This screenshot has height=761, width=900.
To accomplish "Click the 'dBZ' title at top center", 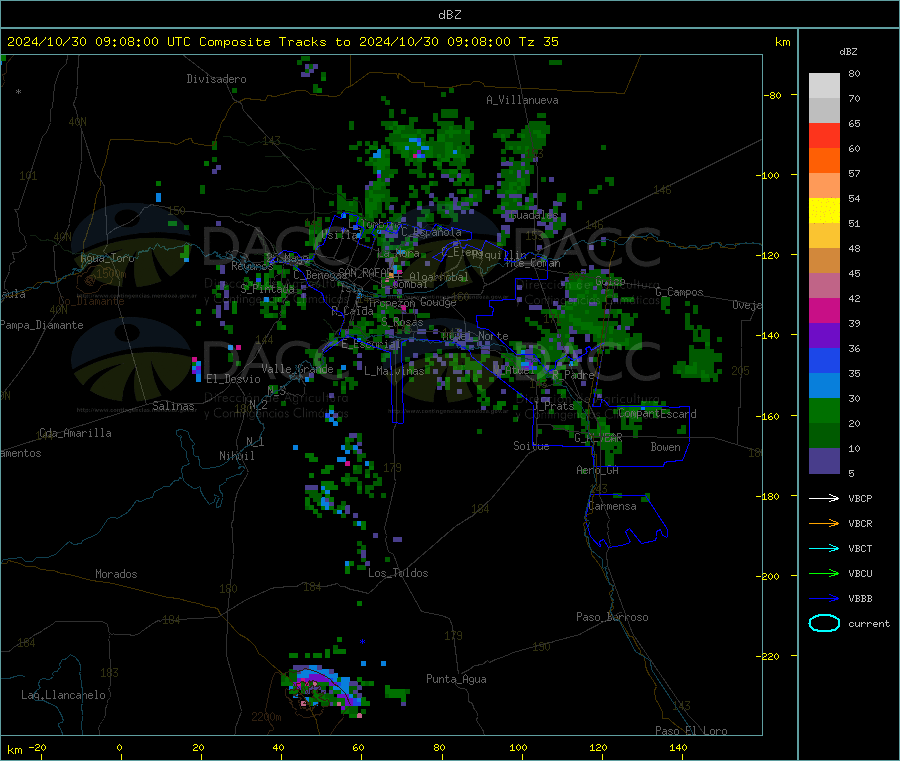I will tap(449, 15).
